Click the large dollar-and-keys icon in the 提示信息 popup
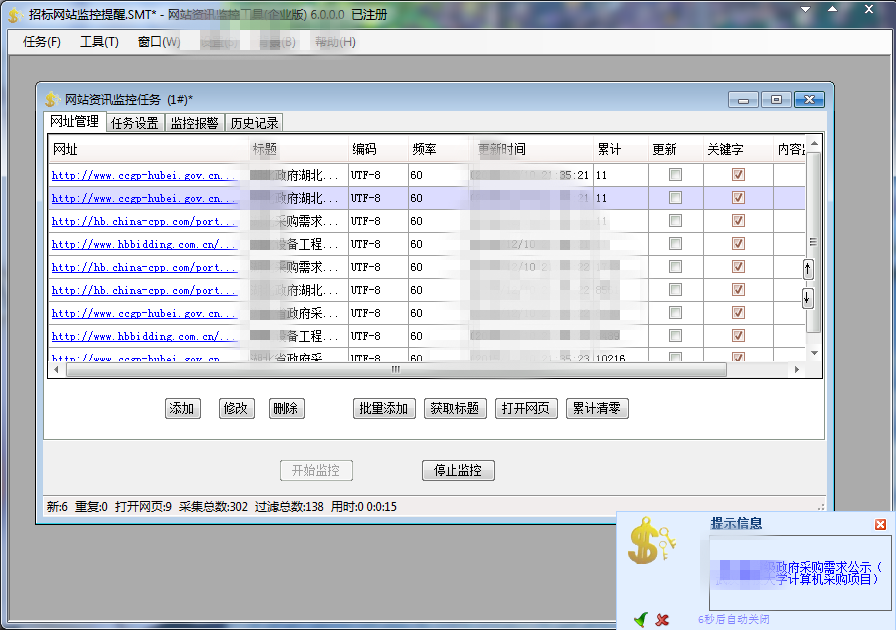 coord(651,540)
